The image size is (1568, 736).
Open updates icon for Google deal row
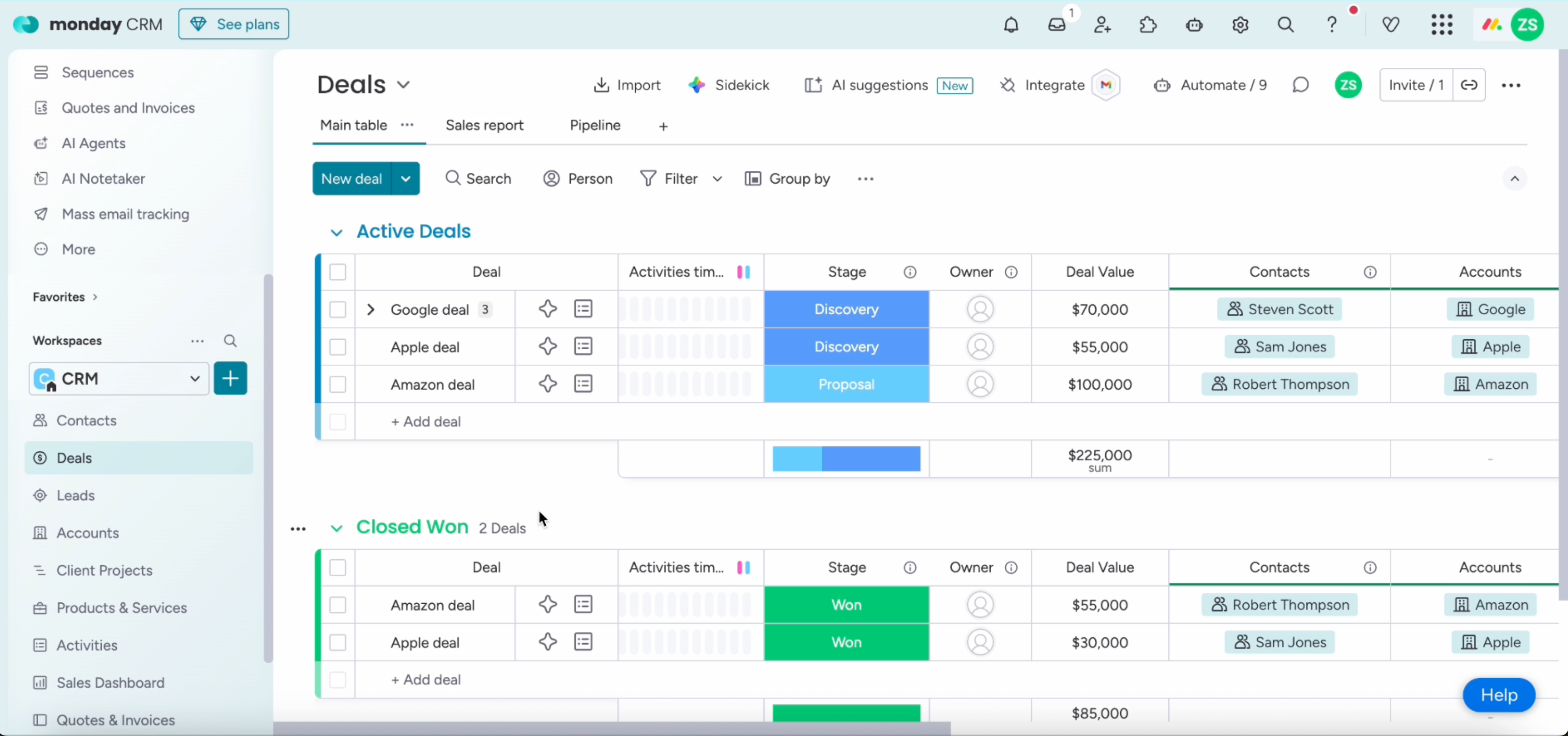coord(583,309)
